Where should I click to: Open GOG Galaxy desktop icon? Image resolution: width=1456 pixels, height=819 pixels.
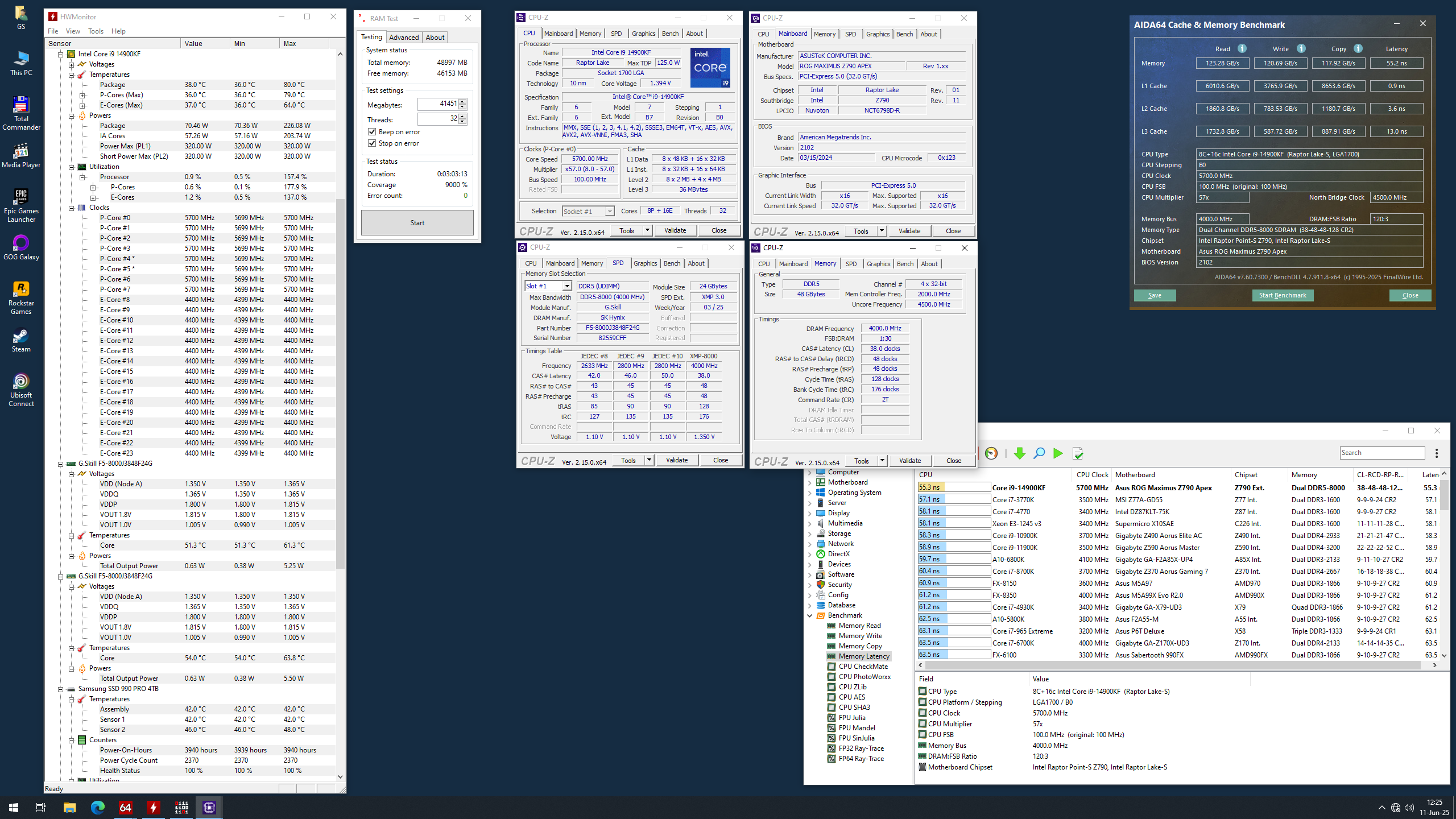(x=21, y=247)
